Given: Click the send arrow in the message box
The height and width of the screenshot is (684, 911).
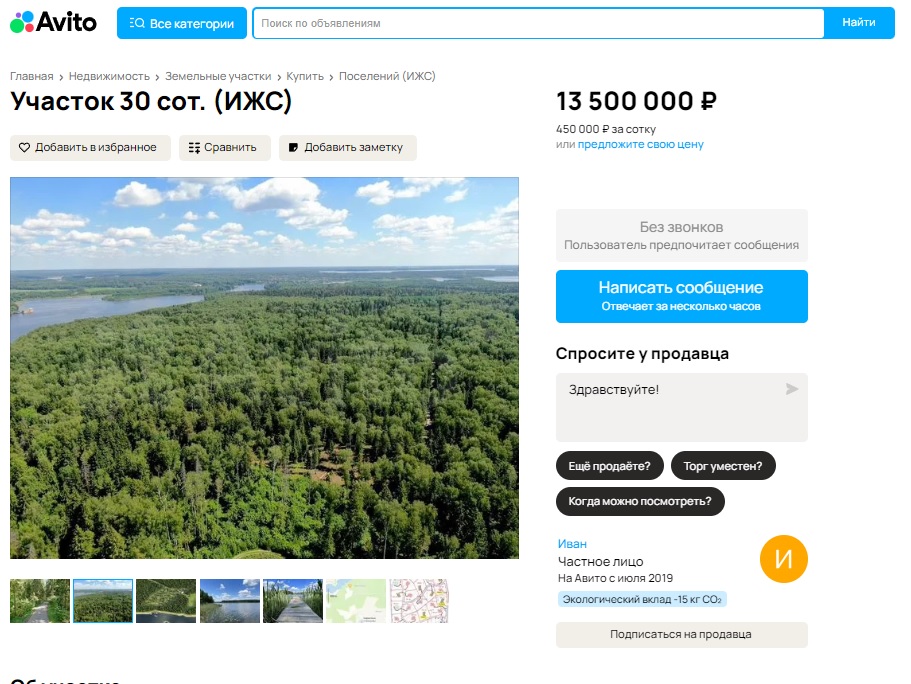Looking at the screenshot, I should point(792,389).
